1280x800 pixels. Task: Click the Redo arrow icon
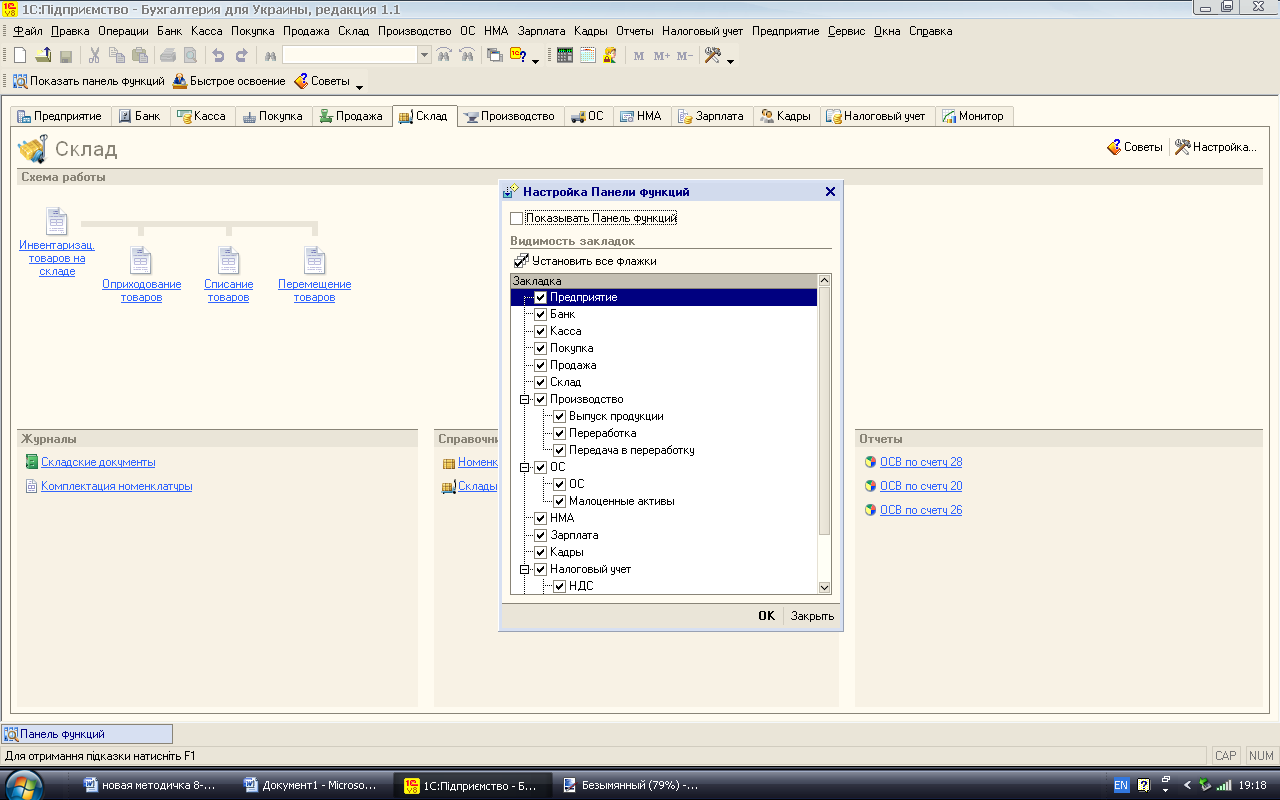point(241,56)
